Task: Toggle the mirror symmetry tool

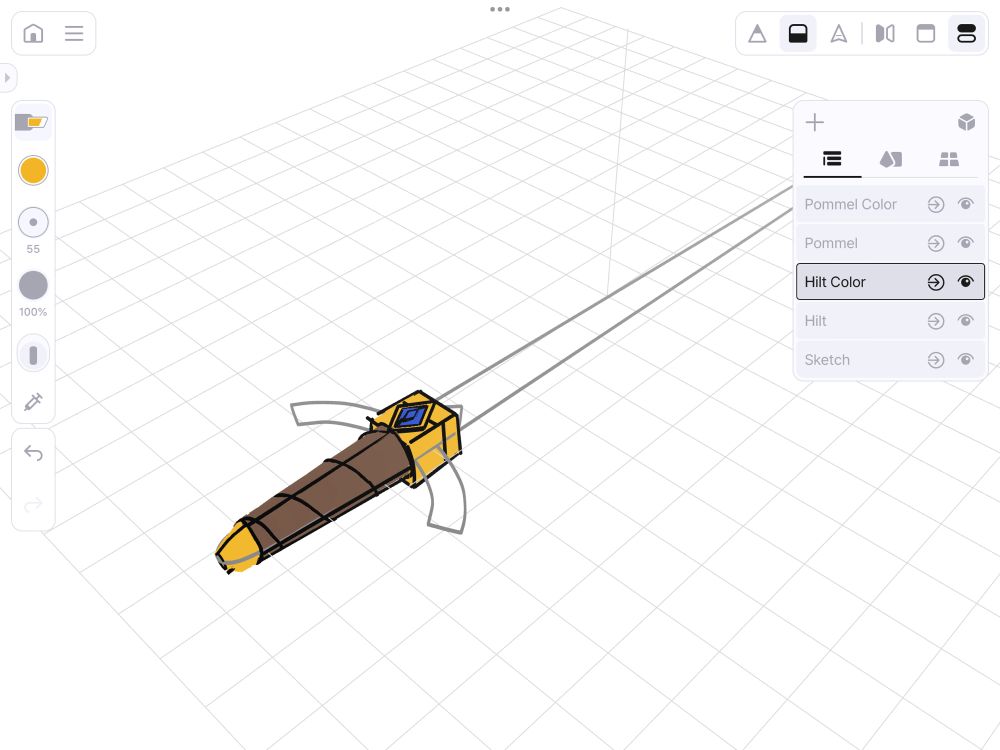Action: (885, 33)
